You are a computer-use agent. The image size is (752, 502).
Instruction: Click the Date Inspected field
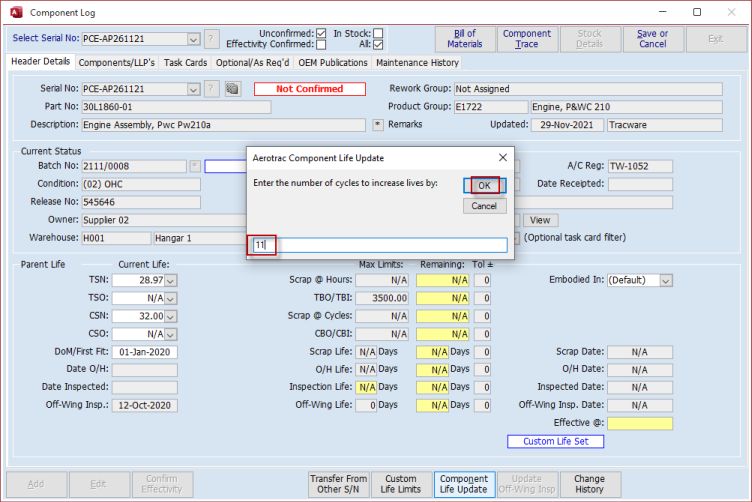pos(144,387)
